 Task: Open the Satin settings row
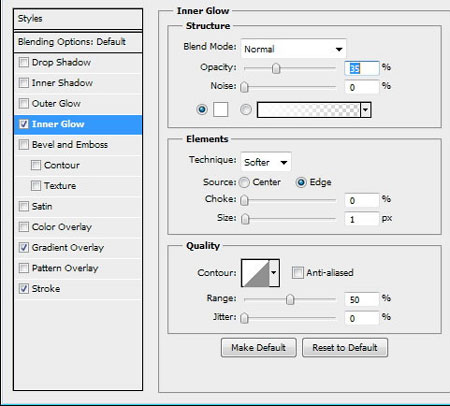[x=78, y=206]
